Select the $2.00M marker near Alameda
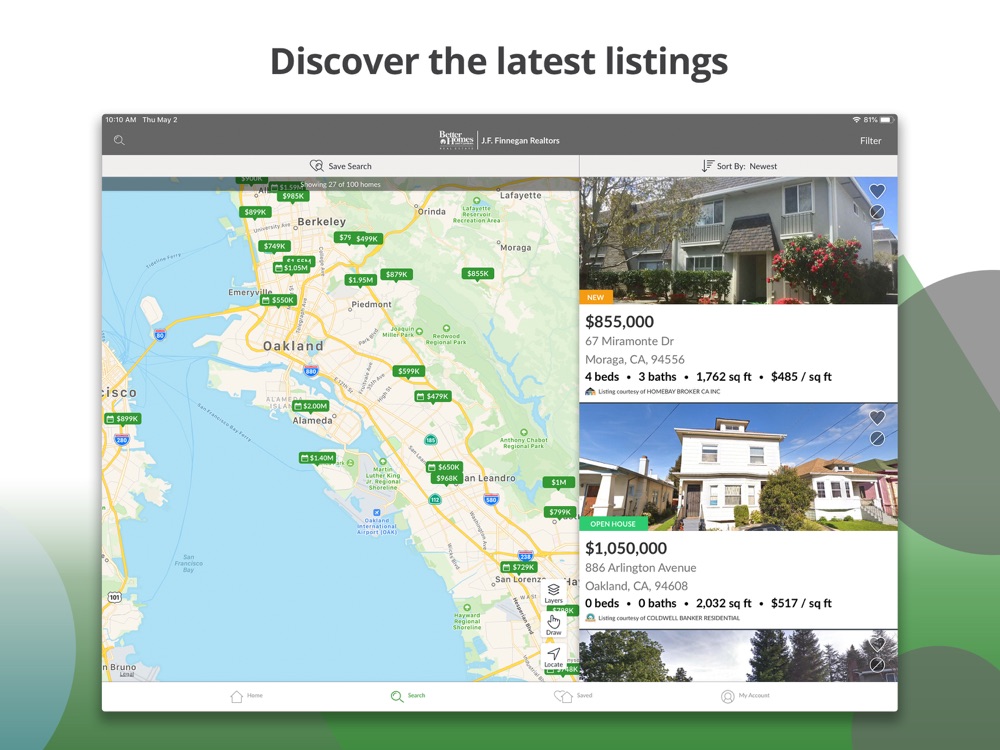This screenshot has width=1000, height=750. coord(311,406)
